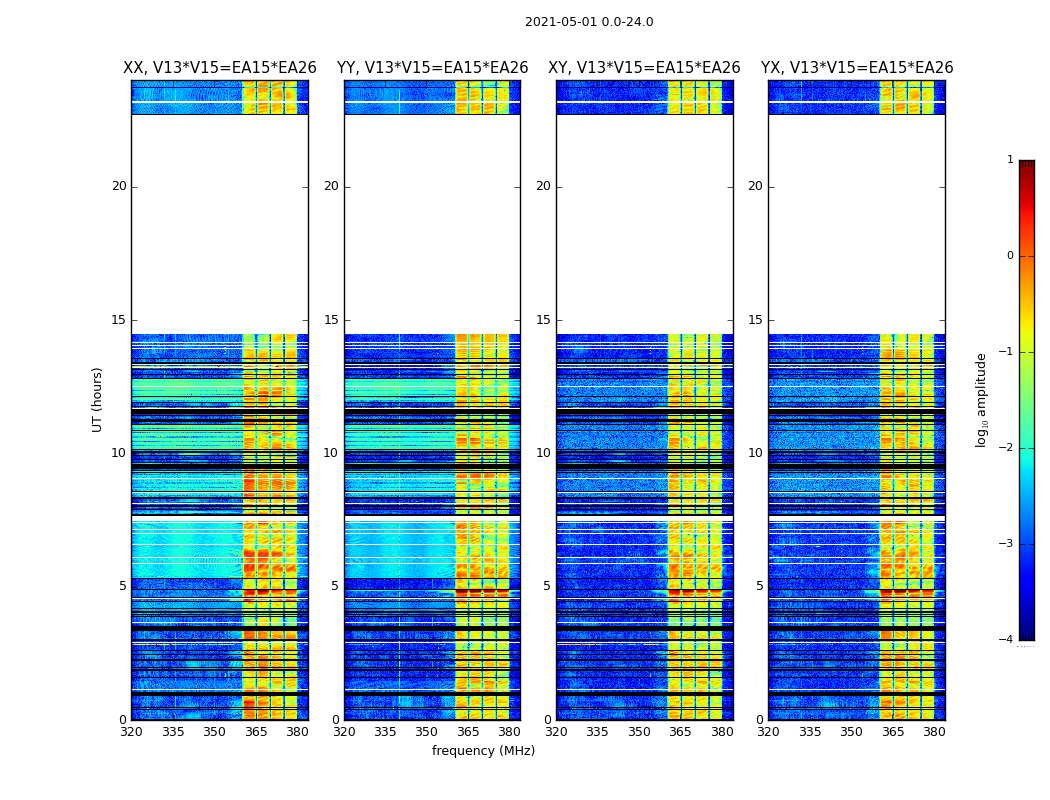Click the 320 MHz tick in YY panel

(344, 732)
